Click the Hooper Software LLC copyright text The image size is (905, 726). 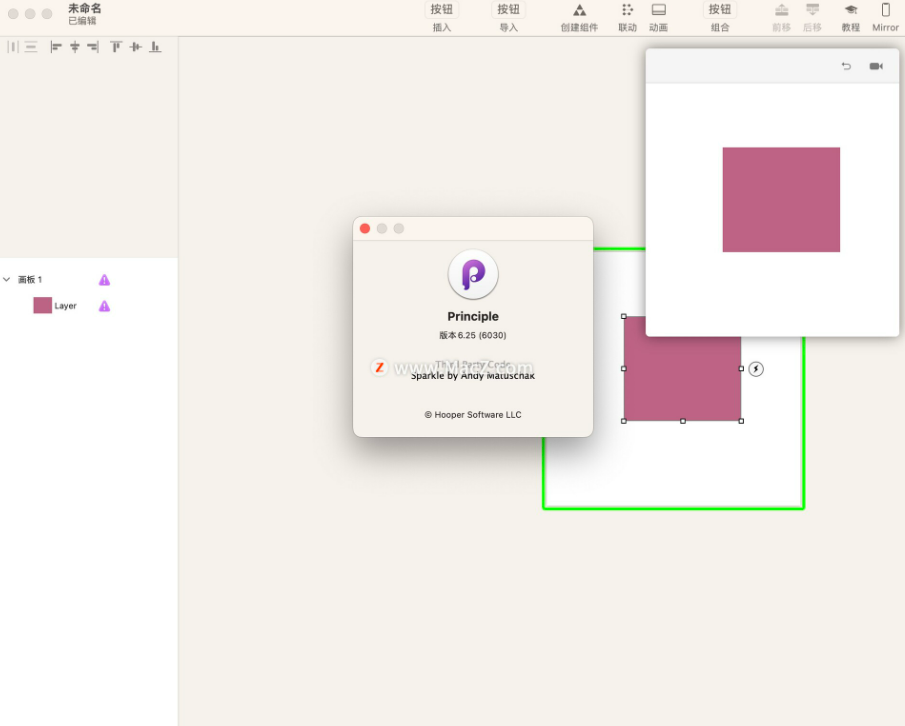click(x=473, y=414)
